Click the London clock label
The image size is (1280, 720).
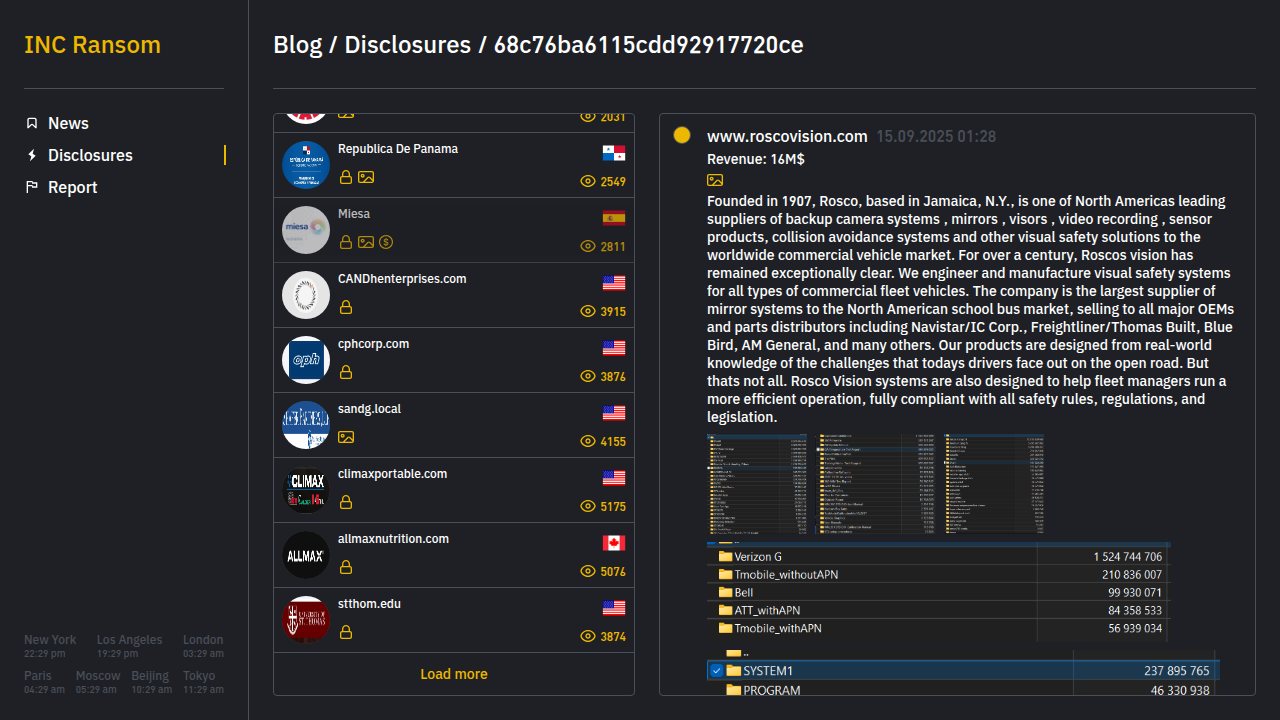click(x=203, y=640)
